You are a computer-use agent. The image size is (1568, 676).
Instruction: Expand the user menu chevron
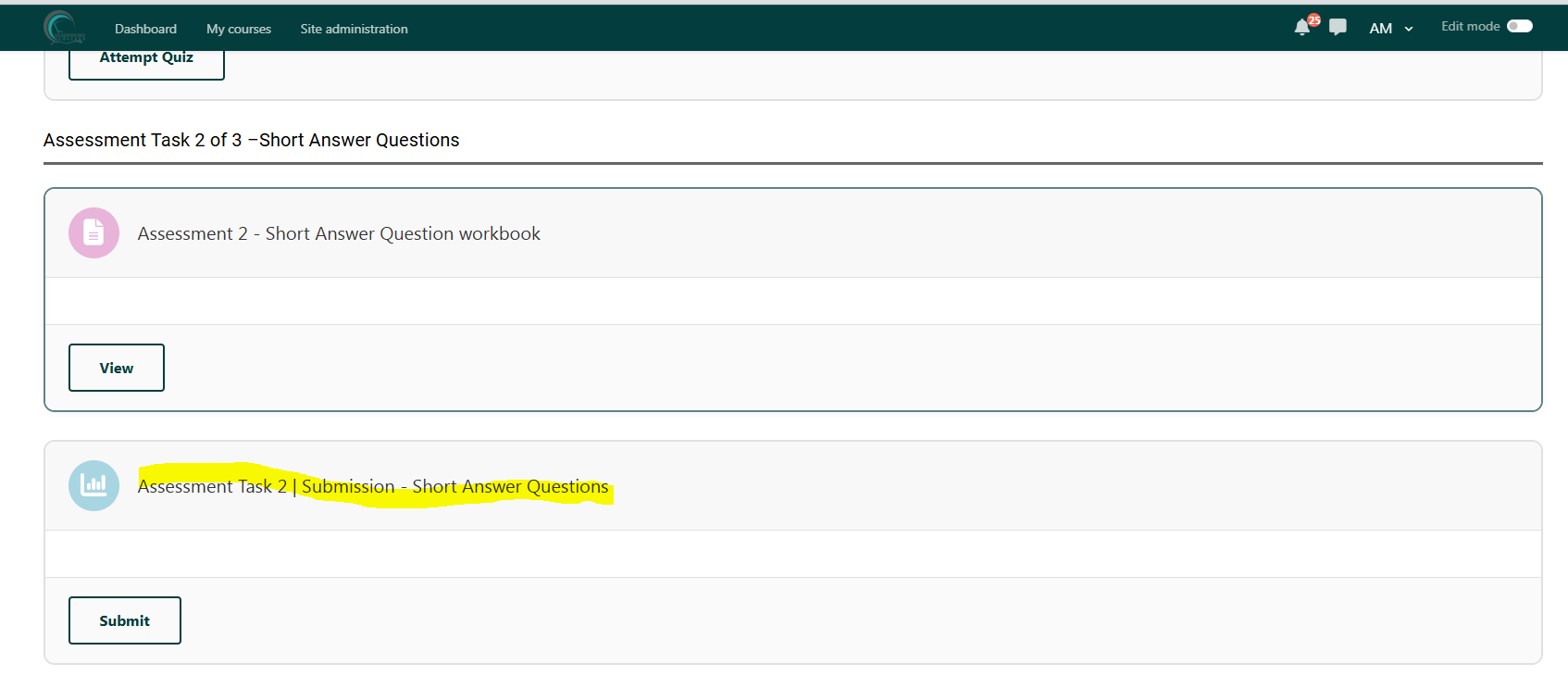[1409, 30]
